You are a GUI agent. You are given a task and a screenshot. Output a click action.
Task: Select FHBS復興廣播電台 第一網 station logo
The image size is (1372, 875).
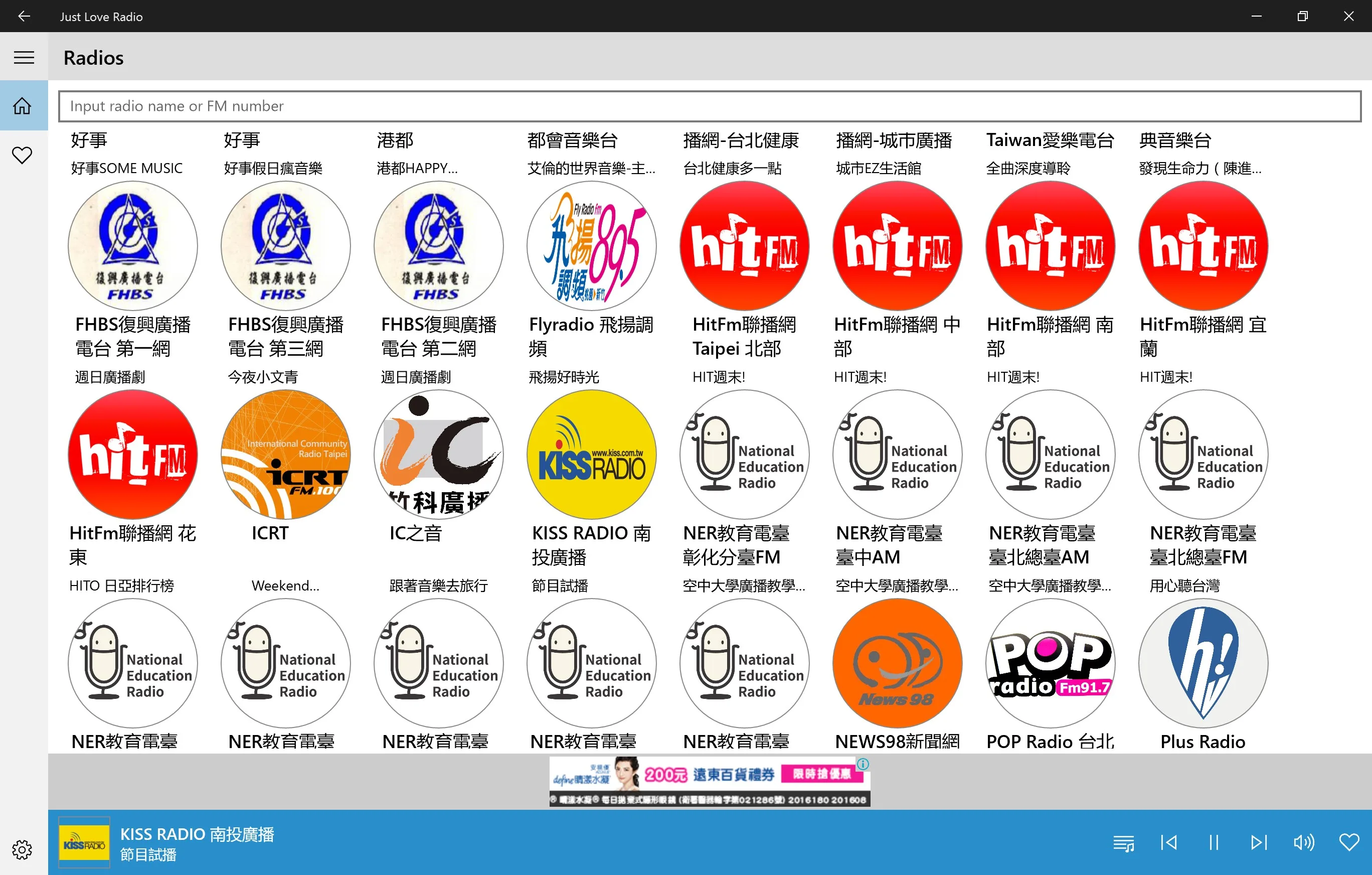[133, 246]
